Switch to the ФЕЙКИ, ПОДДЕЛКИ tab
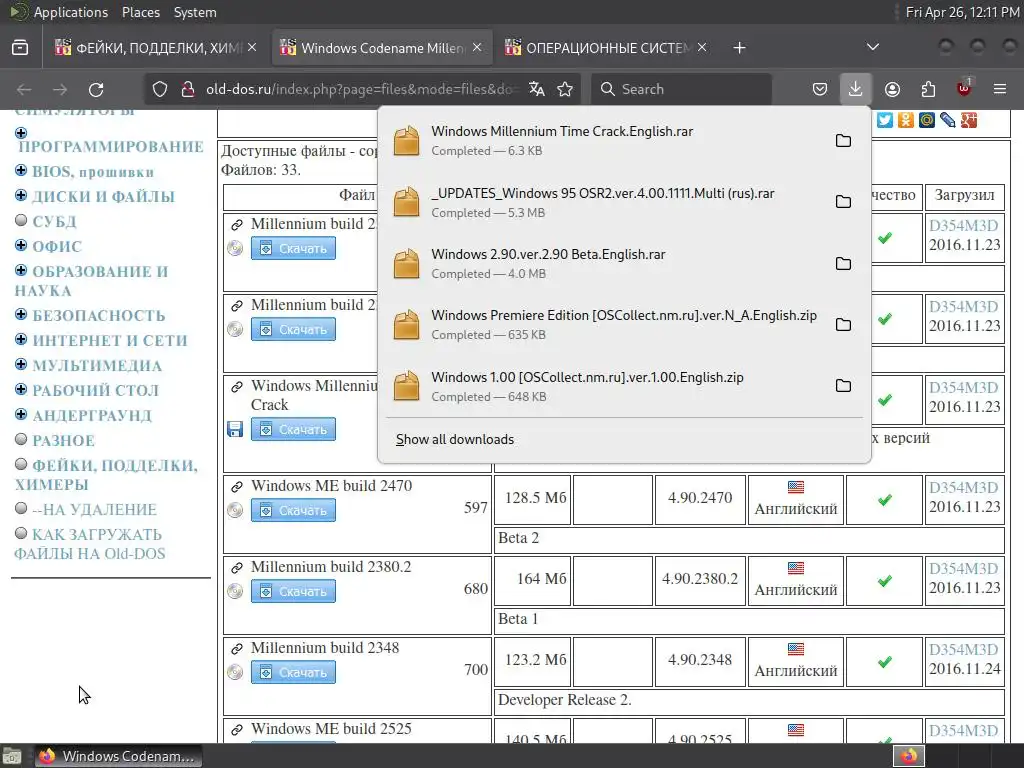The image size is (1024, 768). [150, 48]
